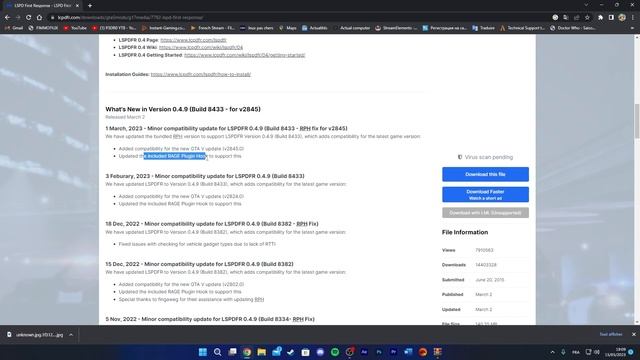The height and width of the screenshot is (360, 640).
Task: Open the extensions puzzle icon
Action: (x=600, y=18)
